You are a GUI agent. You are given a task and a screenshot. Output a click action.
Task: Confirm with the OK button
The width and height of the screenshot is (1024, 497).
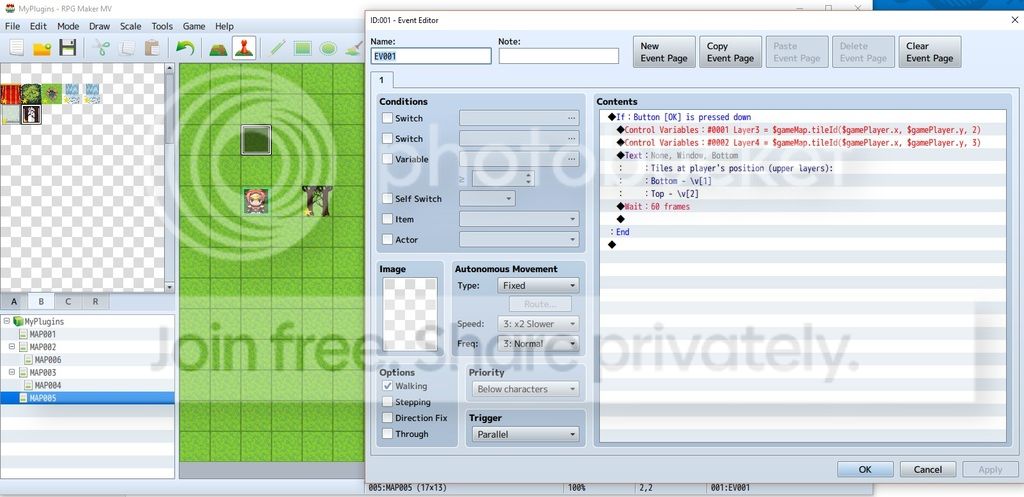tap(865, 469)
